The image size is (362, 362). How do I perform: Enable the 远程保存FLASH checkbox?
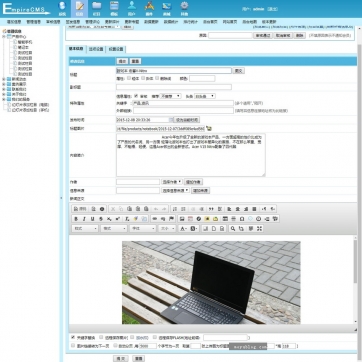[x=155, y=337]
